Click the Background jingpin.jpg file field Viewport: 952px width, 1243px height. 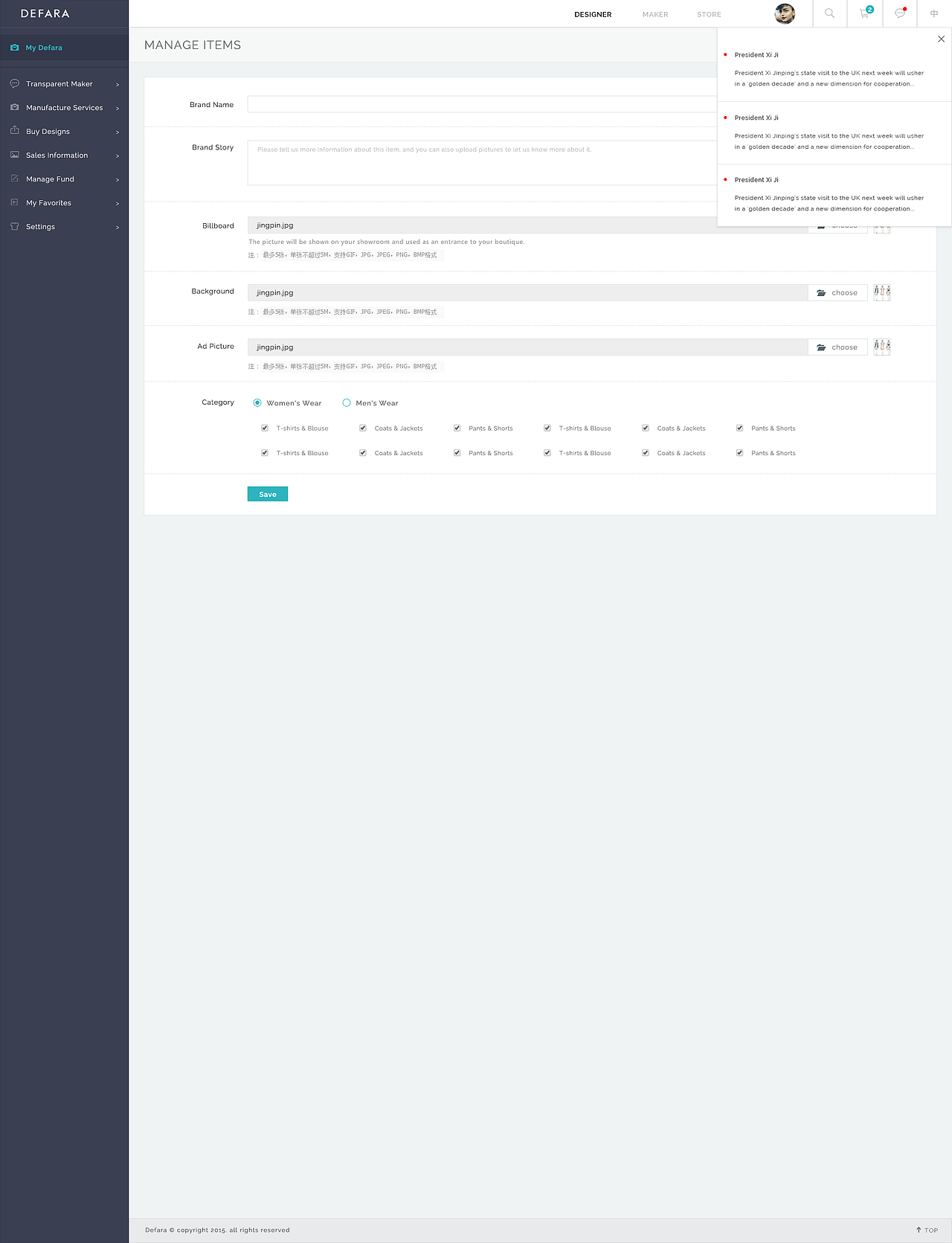[x=528, y=292]
